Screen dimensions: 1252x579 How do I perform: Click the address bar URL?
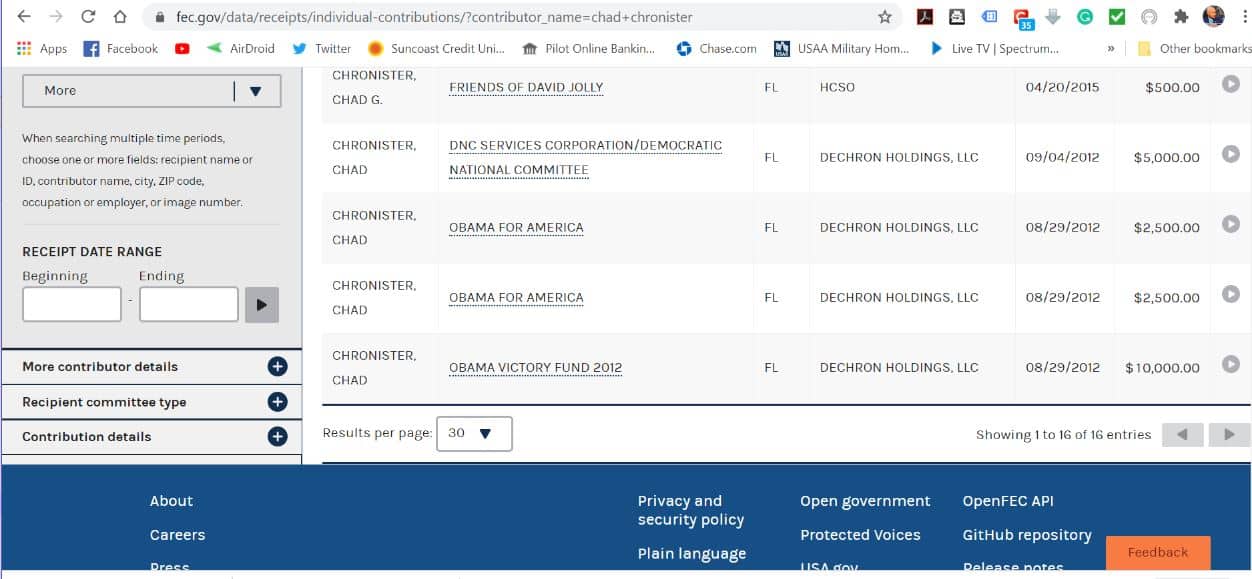[x=434, y=17]
